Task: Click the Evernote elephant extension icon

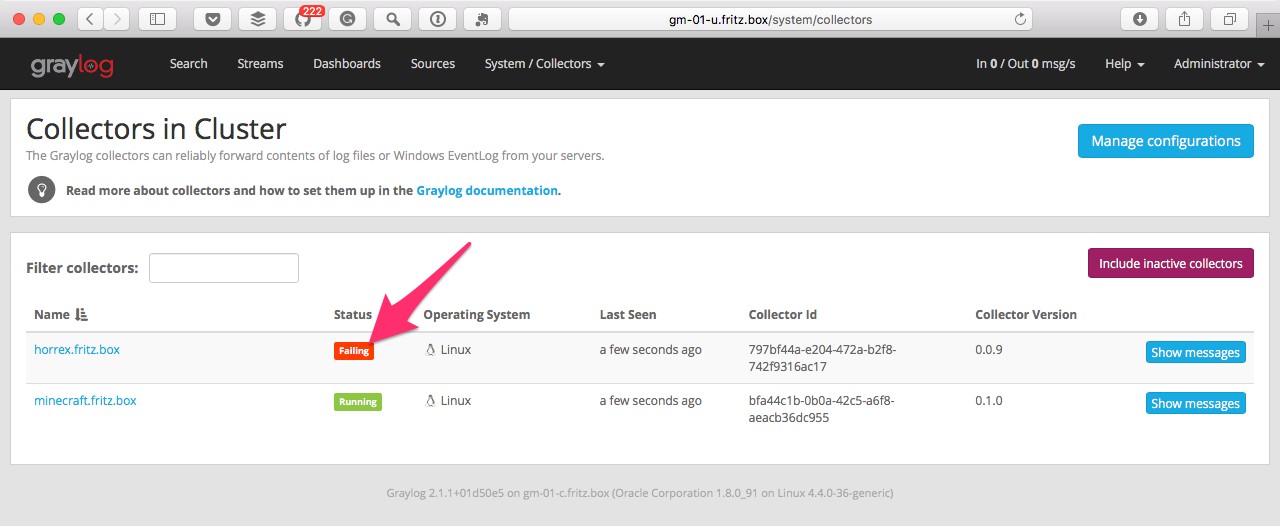Action: tap(482, 19)
